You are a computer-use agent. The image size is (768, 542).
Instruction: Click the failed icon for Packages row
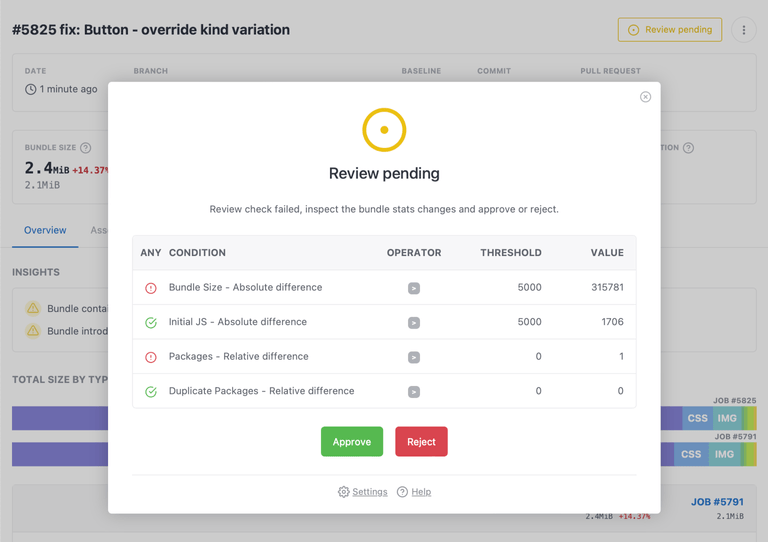pyautogui.click(x=151, y=357)
